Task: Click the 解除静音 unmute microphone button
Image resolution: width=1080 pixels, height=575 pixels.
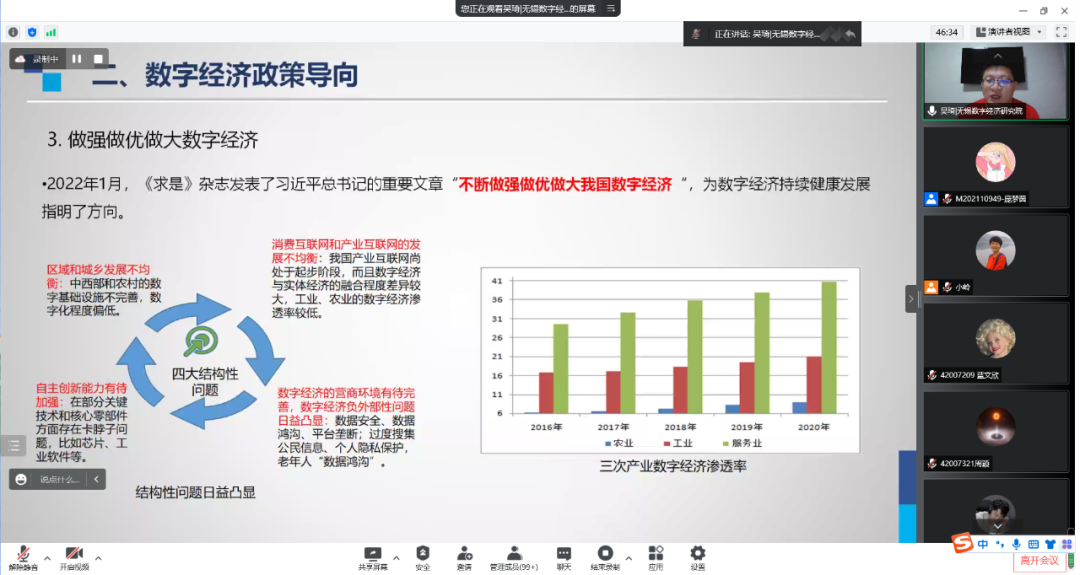Action: pos(23,556)
